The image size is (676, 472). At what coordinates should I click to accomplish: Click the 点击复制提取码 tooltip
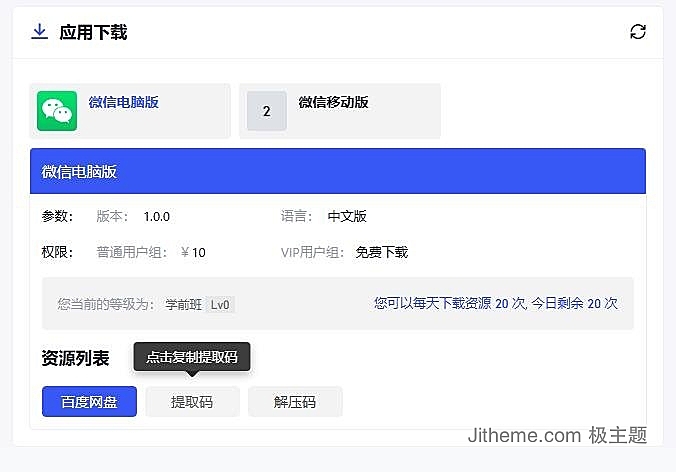192,357
